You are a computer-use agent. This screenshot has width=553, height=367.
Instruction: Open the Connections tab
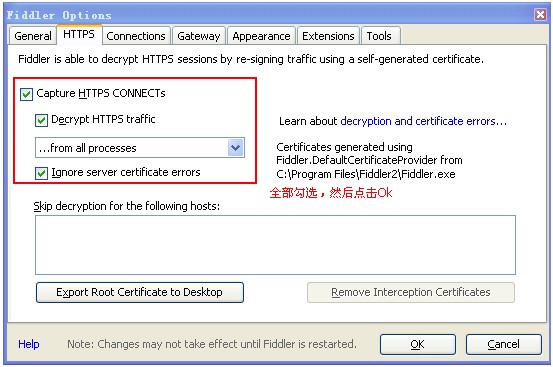[136, 36]
